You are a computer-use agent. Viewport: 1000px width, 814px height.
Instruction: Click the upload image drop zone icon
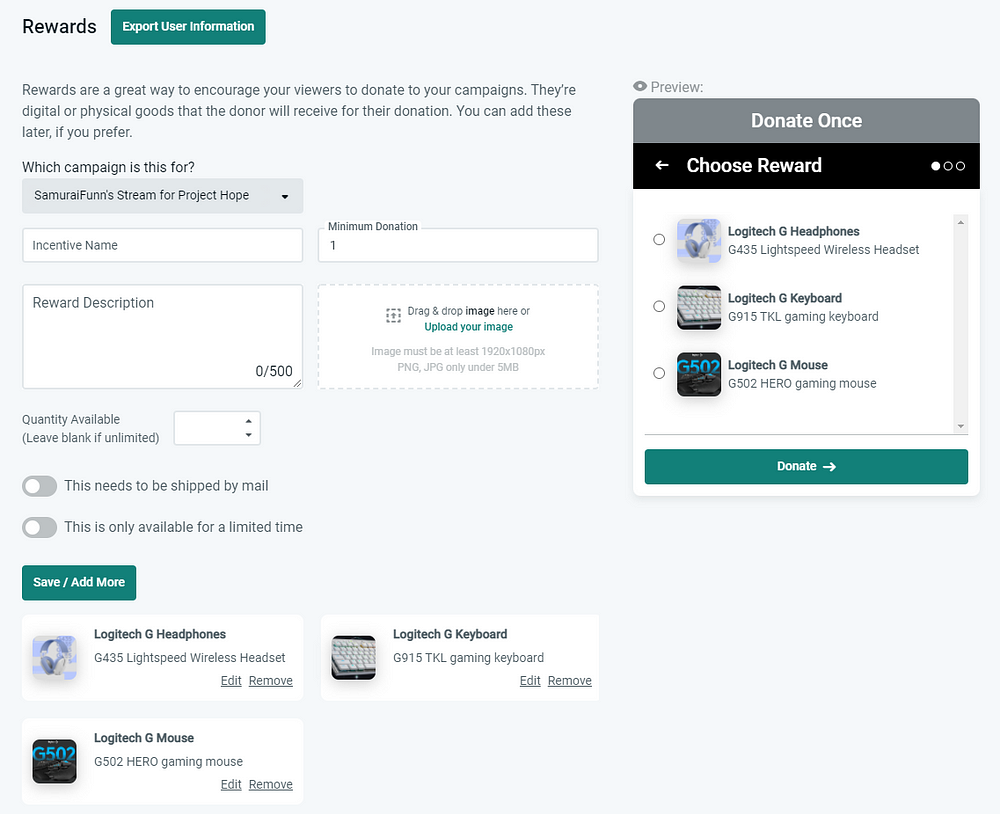coord(393,315)
